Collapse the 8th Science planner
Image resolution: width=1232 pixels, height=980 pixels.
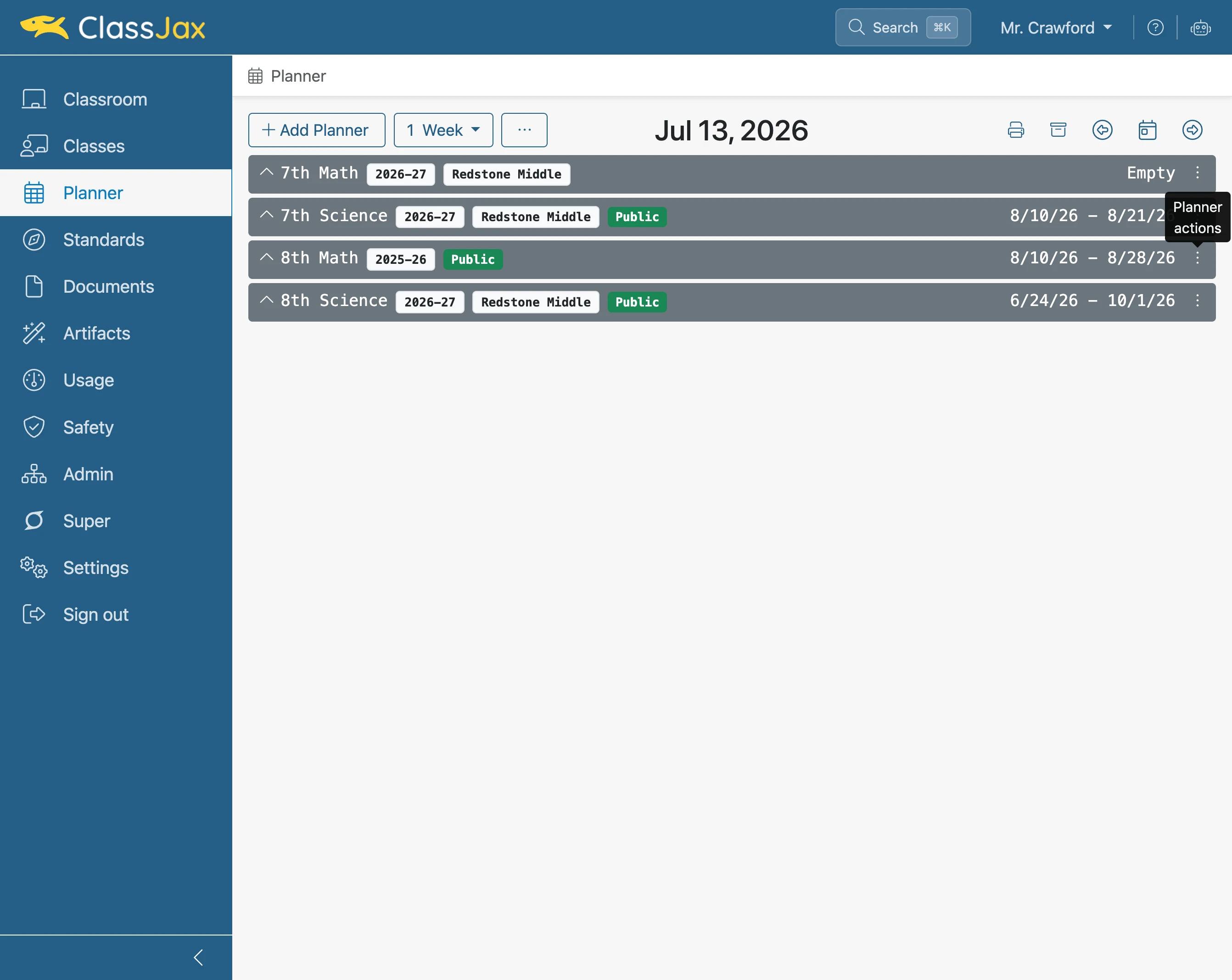(x=266, y=299)
